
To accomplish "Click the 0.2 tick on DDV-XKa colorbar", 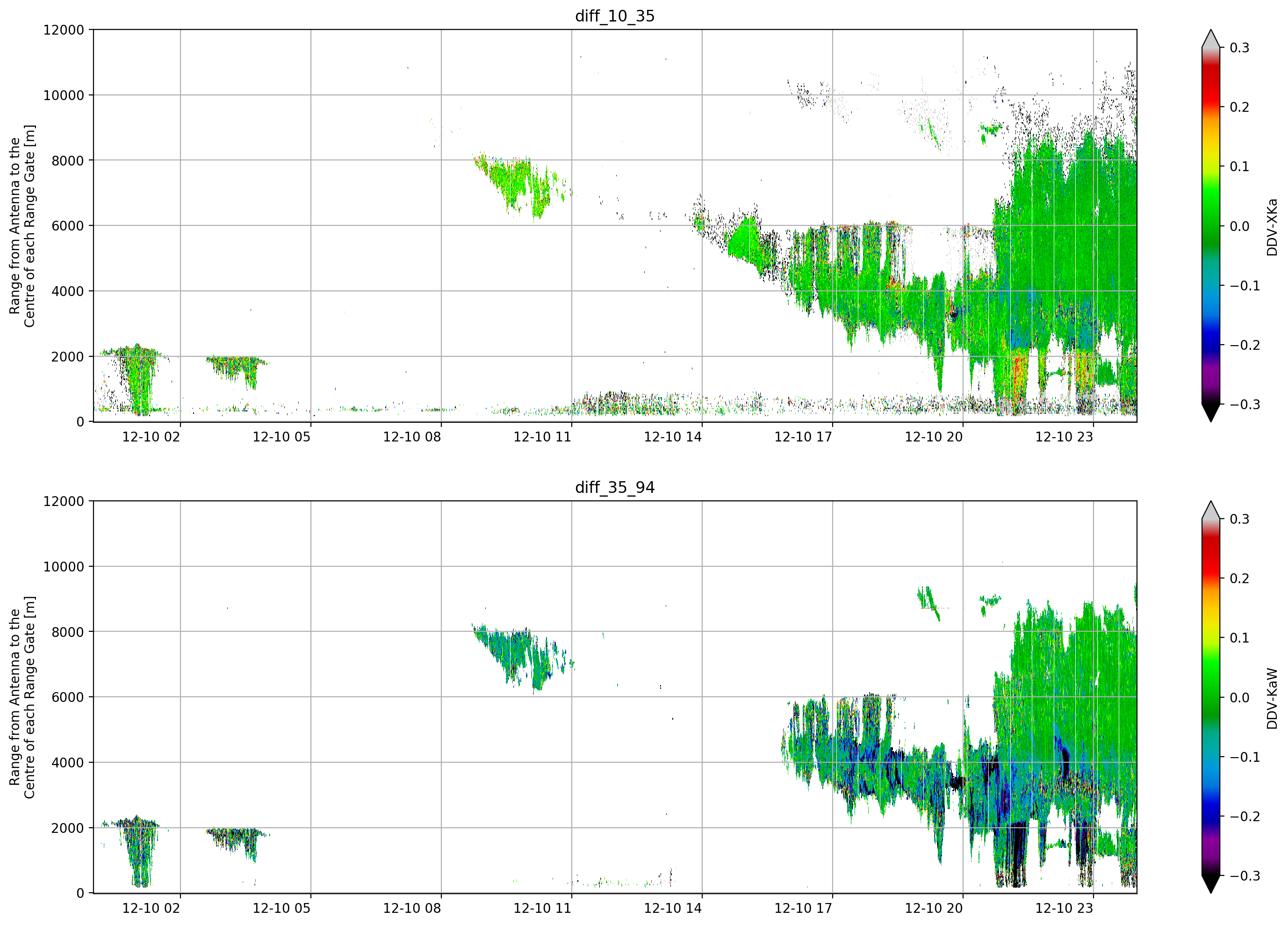I will tap(1240, 108).
